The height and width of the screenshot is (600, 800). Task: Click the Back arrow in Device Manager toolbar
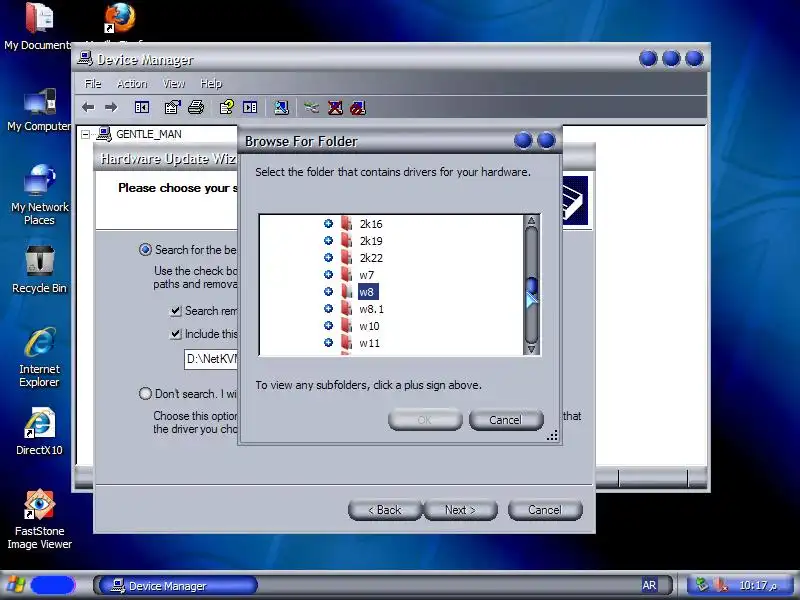[x=88, y=108]
